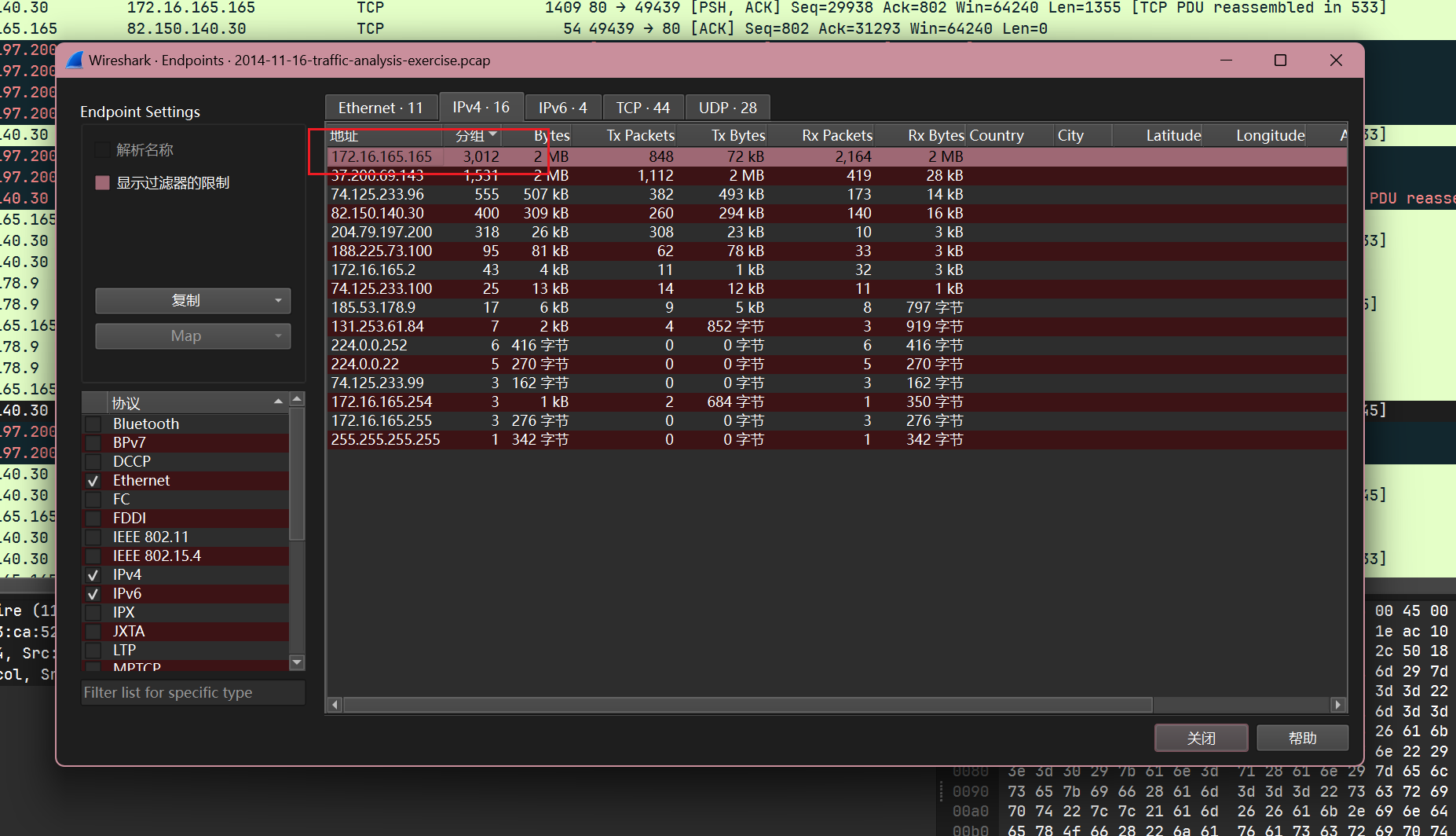The image size is (1456, 836).
Task: Open the Ethernet · 11 tab
Action: point(381,108)
